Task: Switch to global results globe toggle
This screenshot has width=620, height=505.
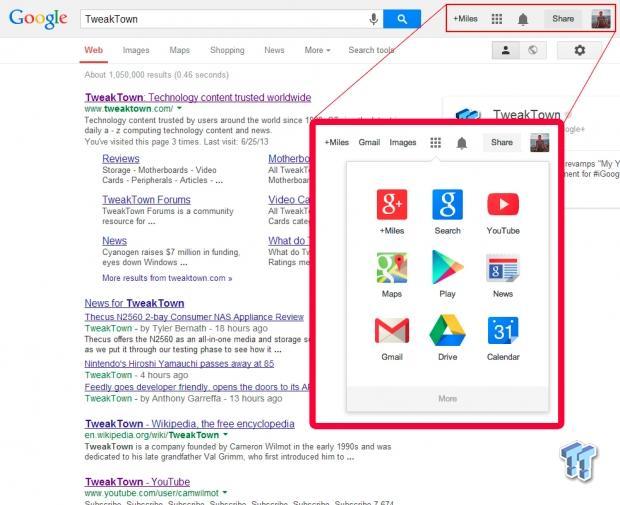Action: 533,50
